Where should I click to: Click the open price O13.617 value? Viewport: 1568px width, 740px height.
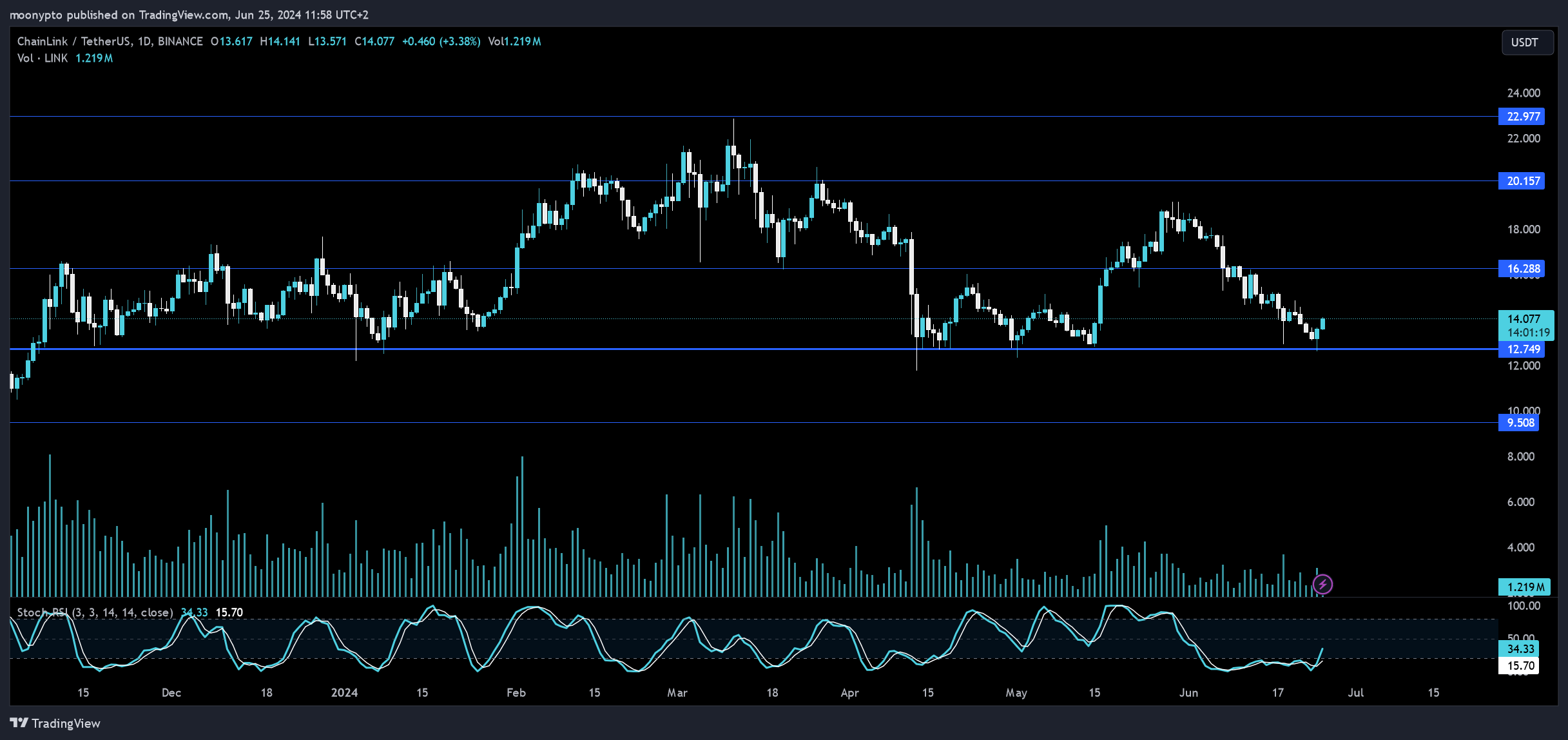point(231,41)
